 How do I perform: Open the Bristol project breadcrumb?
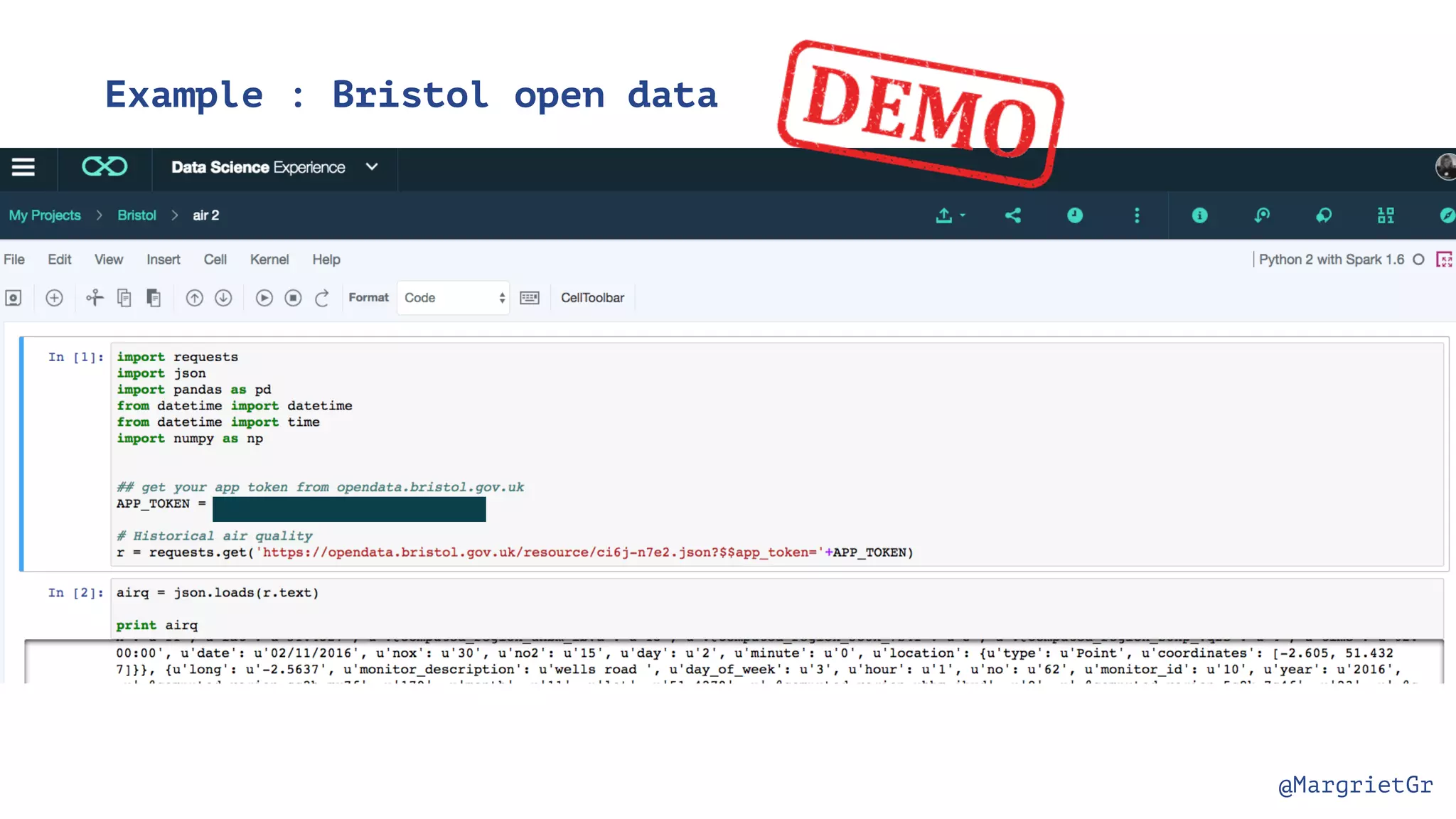point(136,215)
